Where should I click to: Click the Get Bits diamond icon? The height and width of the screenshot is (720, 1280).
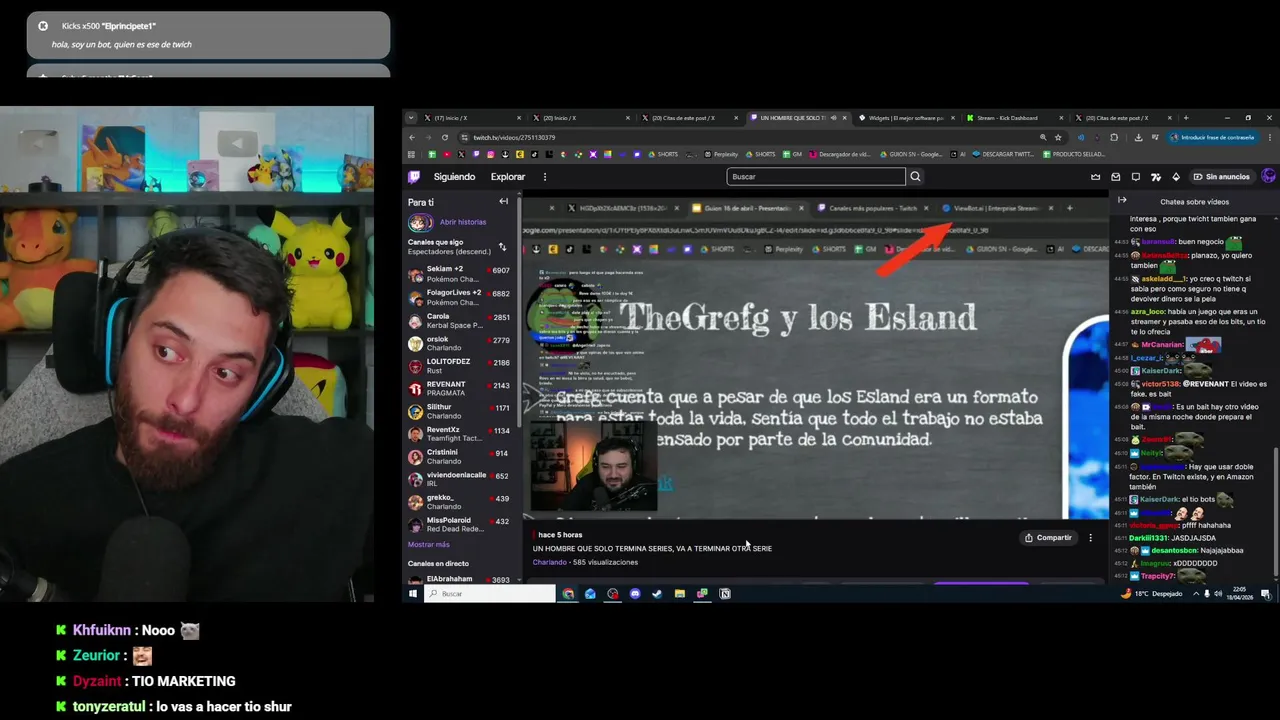tap(1176, 177)
